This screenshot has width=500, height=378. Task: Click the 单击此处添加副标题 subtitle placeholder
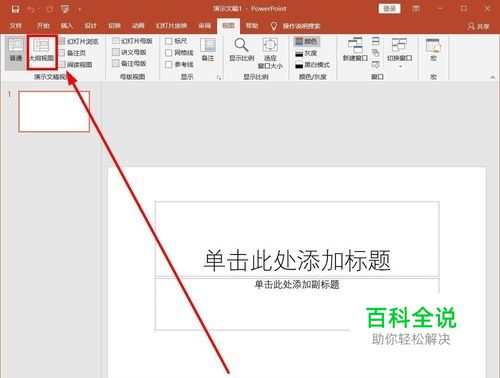pyautogui.click(x=297, y=304)
